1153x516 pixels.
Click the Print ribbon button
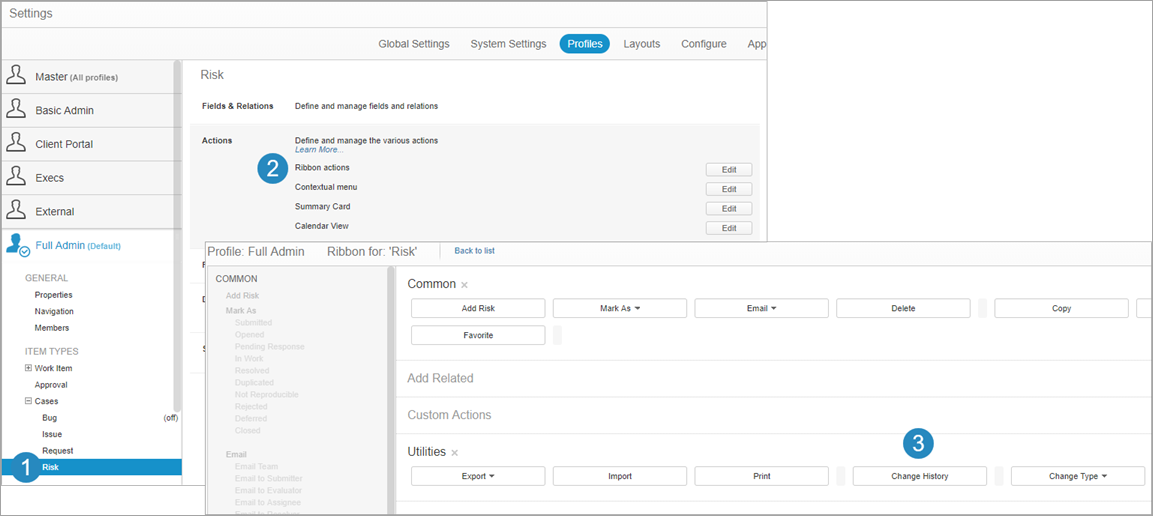[x=761, y=476]
